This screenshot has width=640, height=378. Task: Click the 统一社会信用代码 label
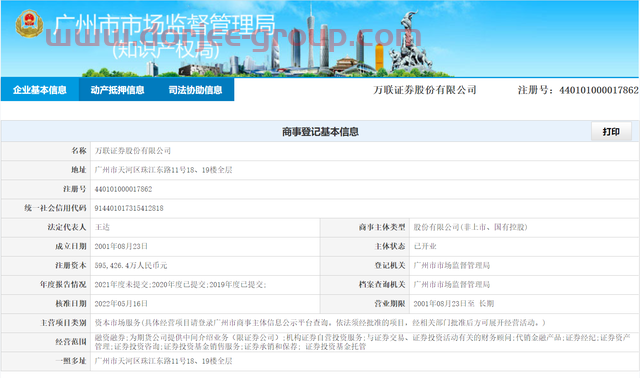[55, 208]
